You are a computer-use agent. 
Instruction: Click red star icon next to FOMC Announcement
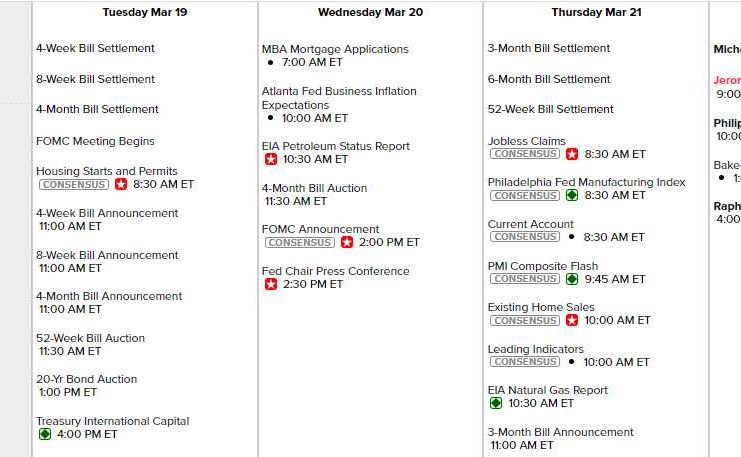point(347,242)
